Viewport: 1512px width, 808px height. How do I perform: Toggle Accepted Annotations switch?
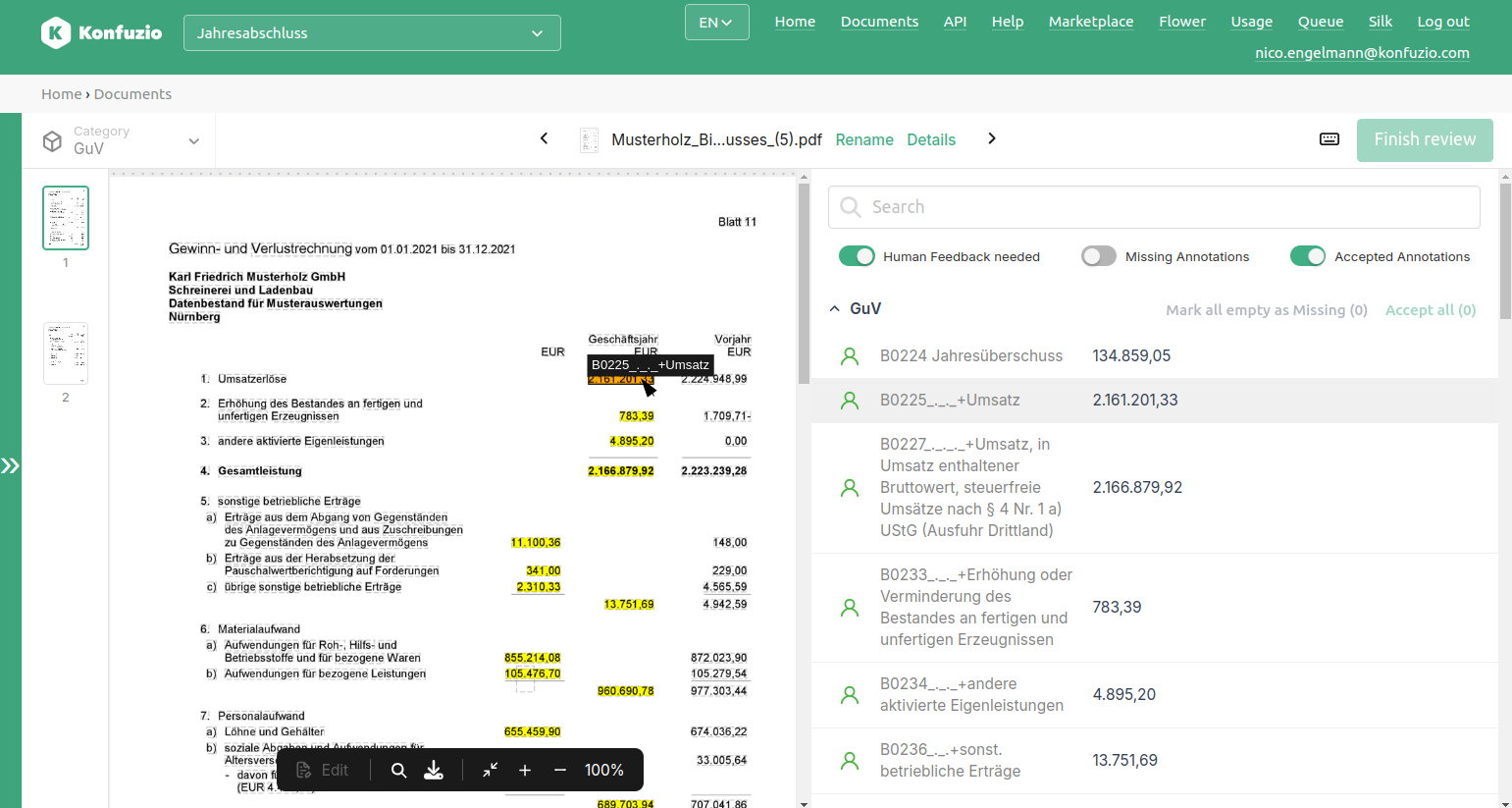pos(1308,256)
